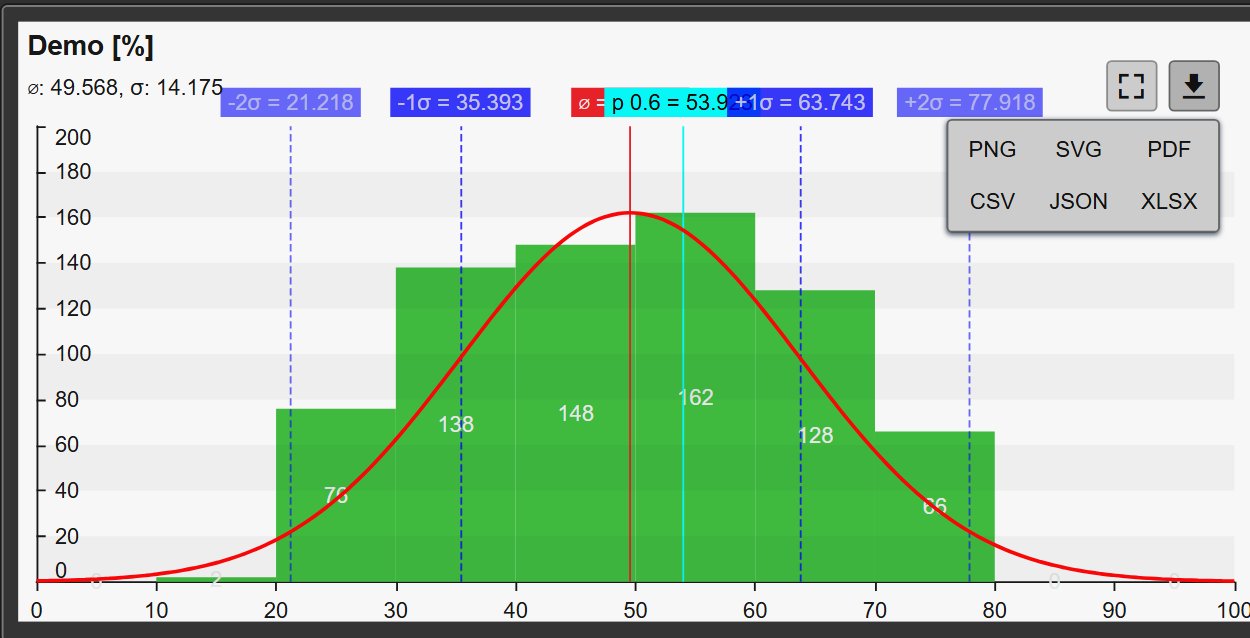Click the fullscreen expand icon

(1131, 86)
